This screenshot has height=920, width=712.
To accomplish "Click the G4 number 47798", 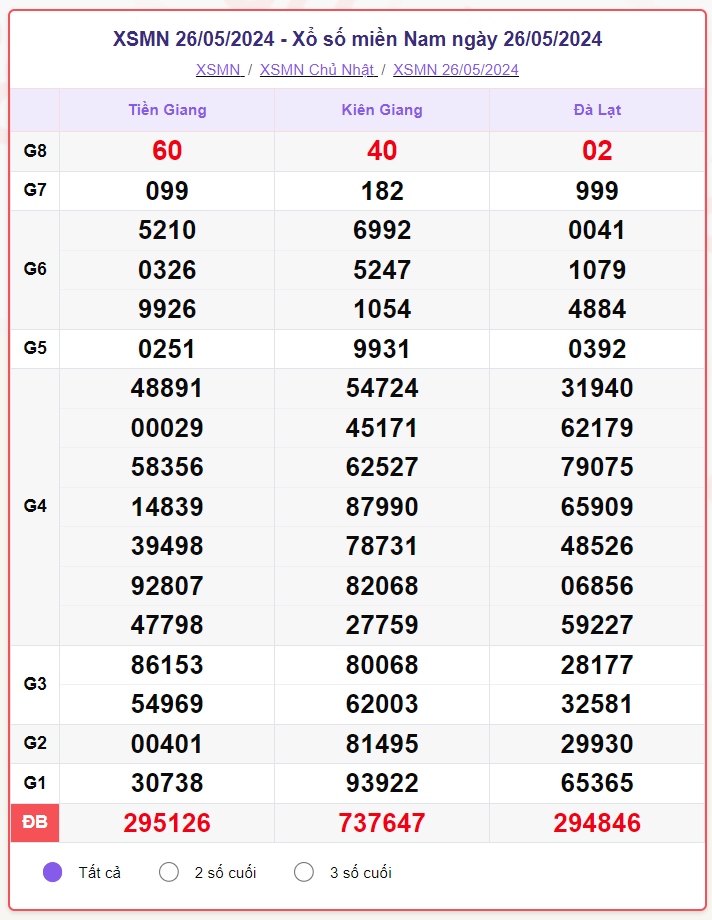I will pyautogui.click(x=167, y=625).
